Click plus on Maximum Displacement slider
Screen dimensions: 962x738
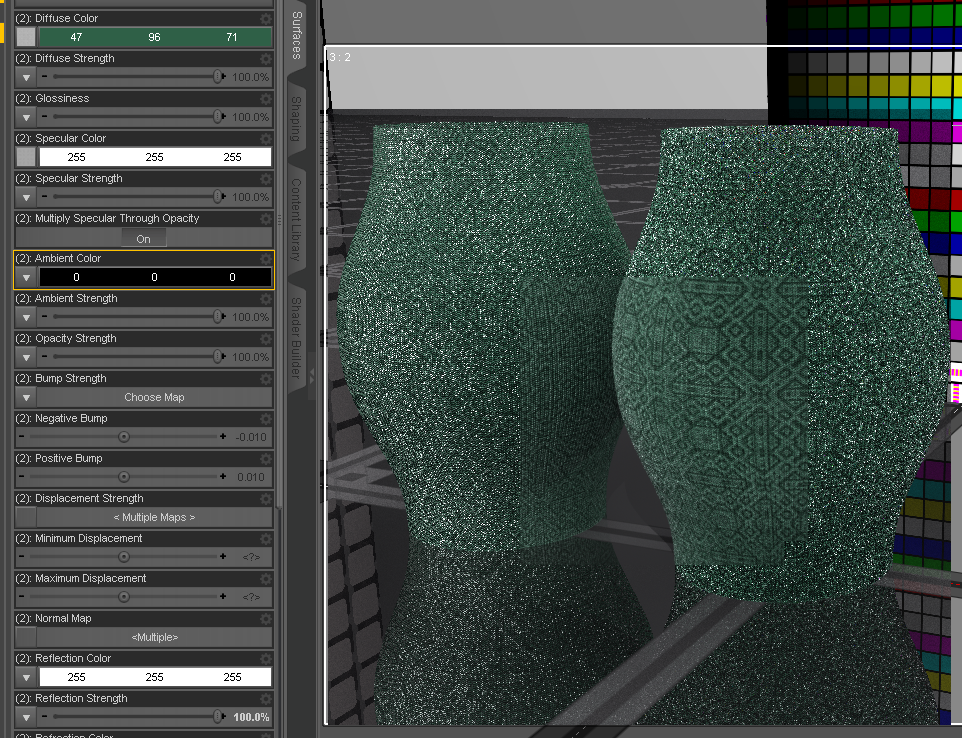click(x=223, y=596)
